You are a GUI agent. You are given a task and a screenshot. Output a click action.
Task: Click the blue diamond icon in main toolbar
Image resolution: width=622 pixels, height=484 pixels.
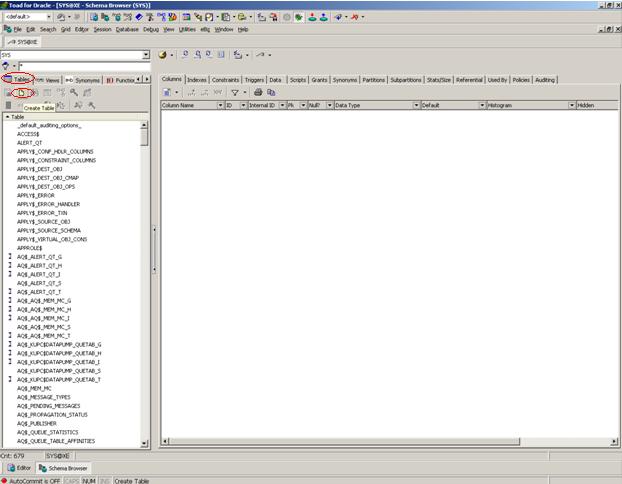coord(139,17)
